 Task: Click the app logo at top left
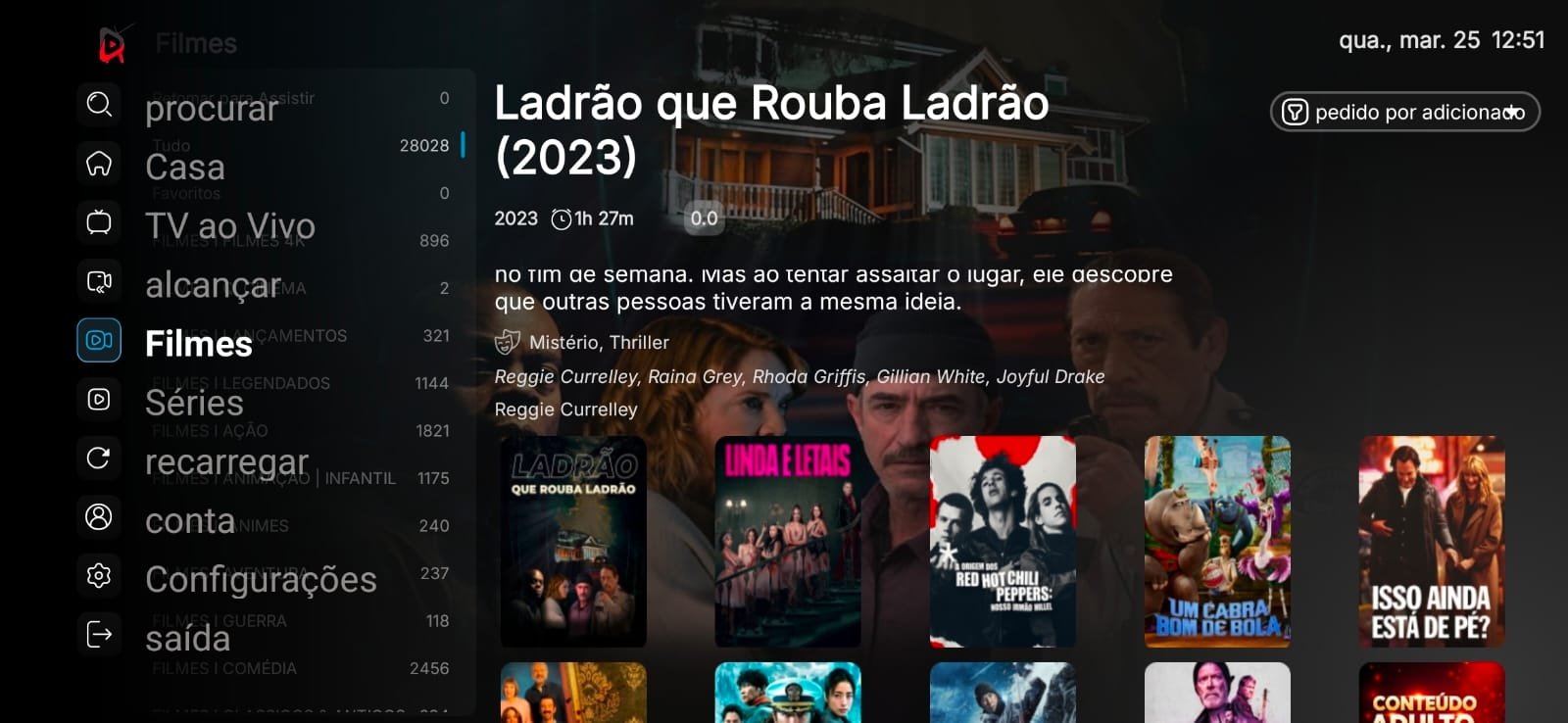[114, 44]
